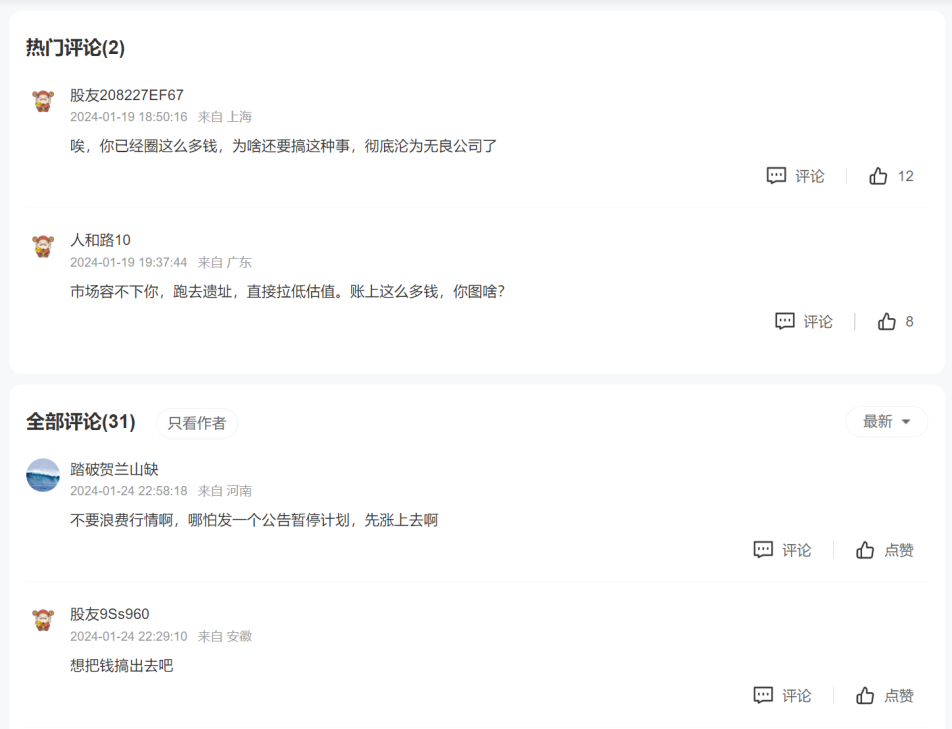Open 踏破贺兰山缺's wave avatar
Screen dimensions: 952x729
pyautogui.click(x=43, y=475)
